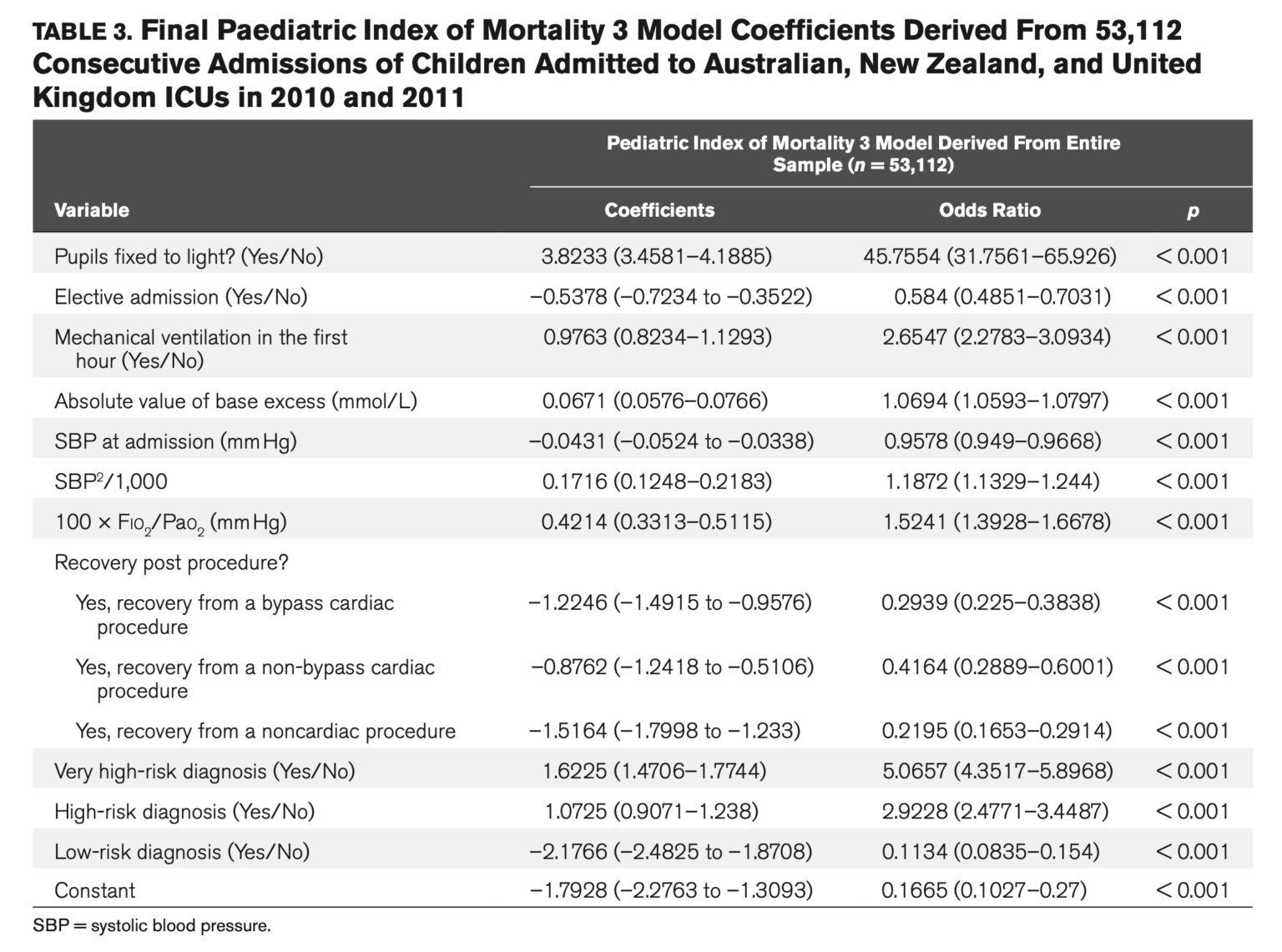
Task: Select the 'Pupils fixed to light?' row label
Action: click(x=189, y=256)
